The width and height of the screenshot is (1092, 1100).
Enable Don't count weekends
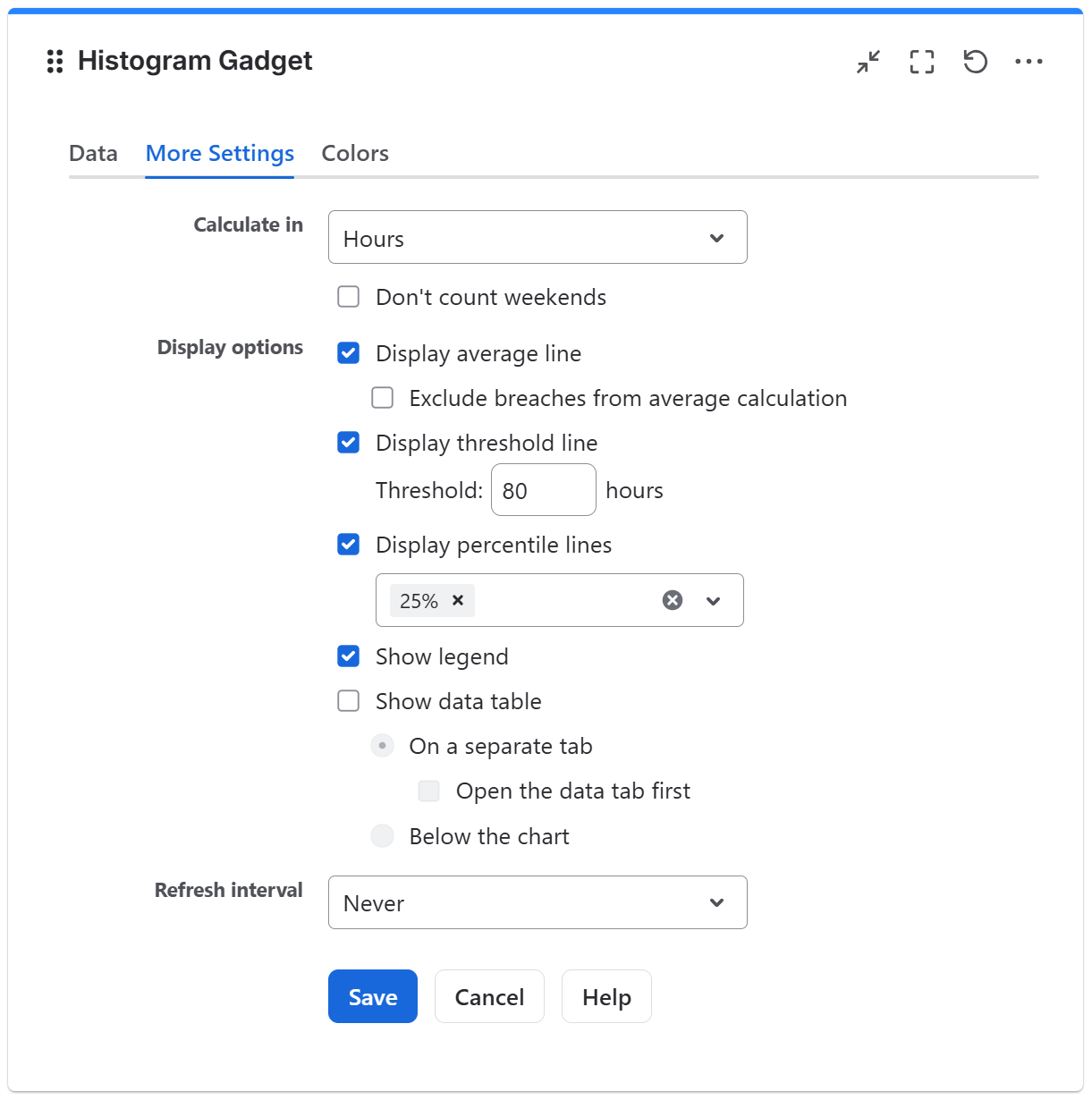pyautogui.click(x=349, y=297)
